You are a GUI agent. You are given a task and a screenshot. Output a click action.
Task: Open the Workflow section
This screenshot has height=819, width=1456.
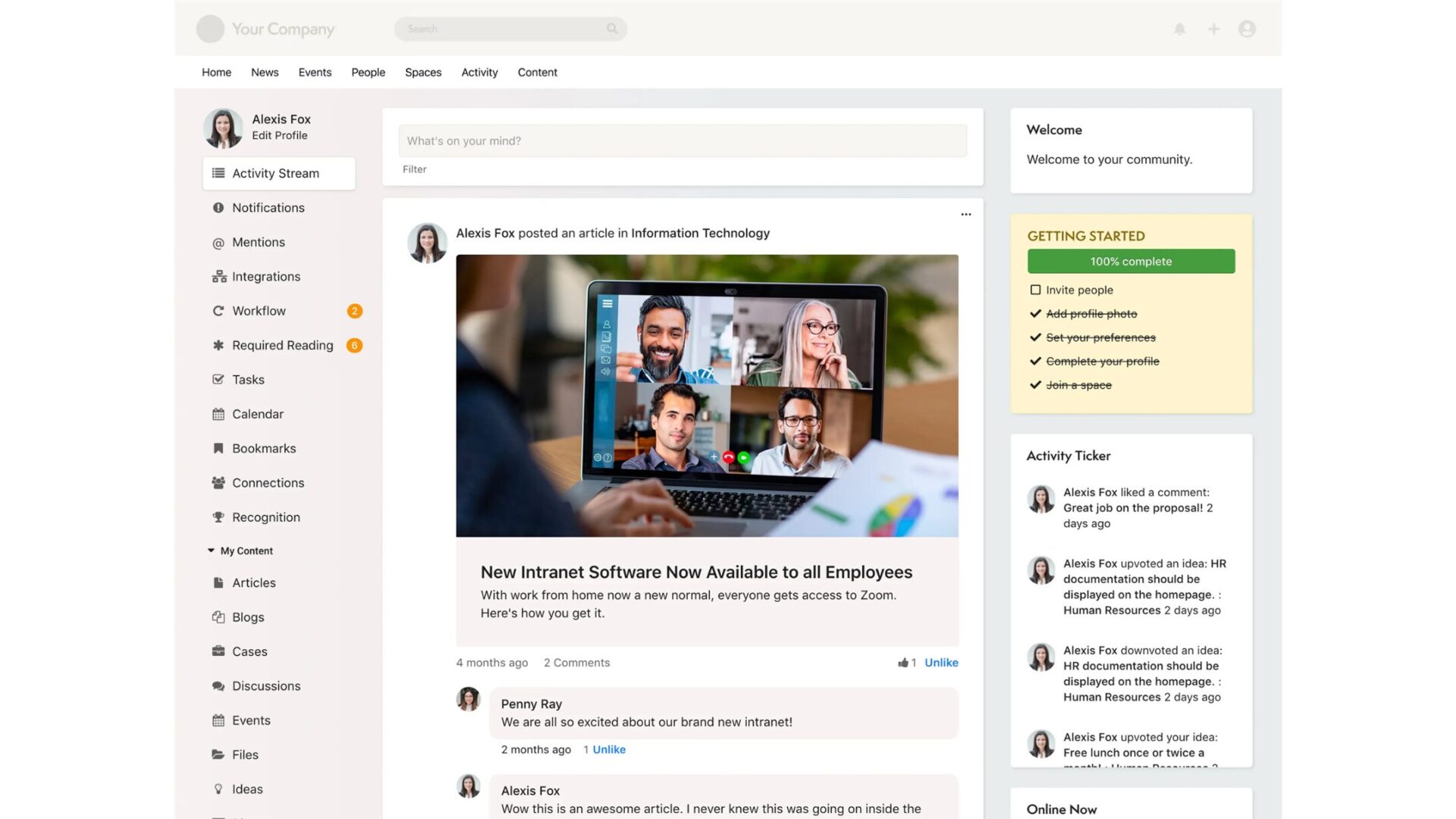(258, 310)
